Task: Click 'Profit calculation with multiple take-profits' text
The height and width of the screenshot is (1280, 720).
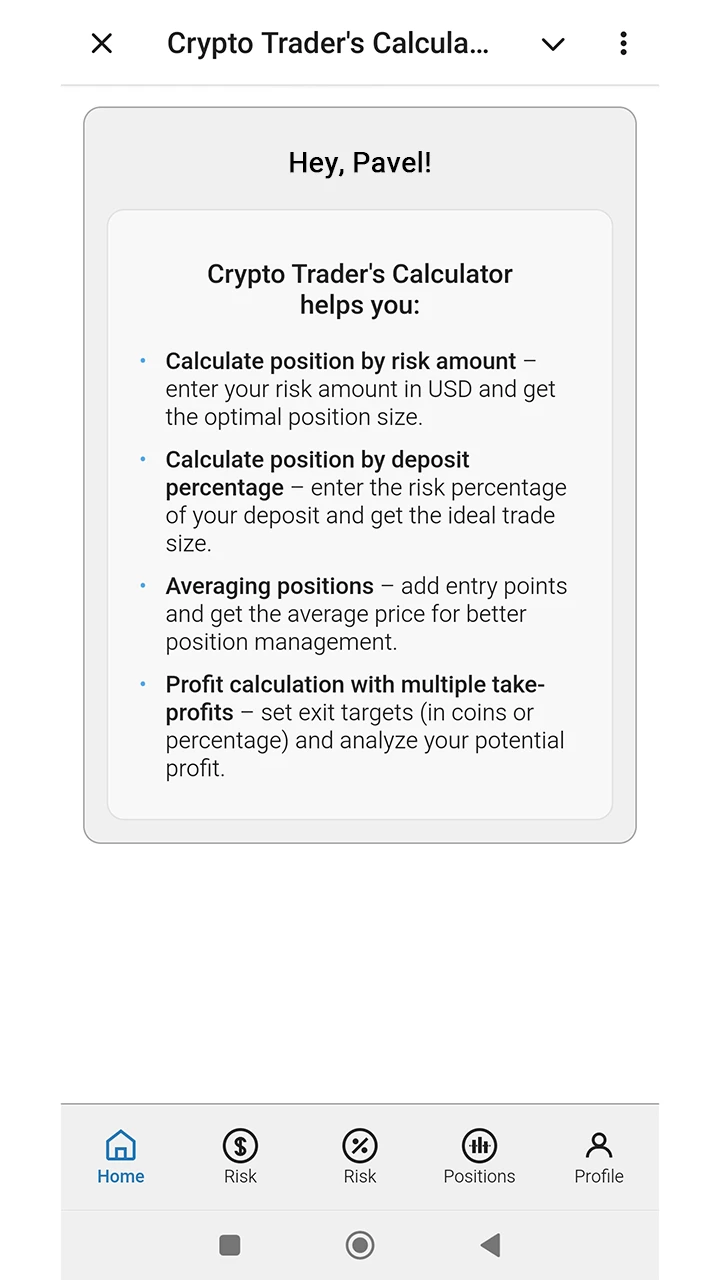Action: point(355,698)
